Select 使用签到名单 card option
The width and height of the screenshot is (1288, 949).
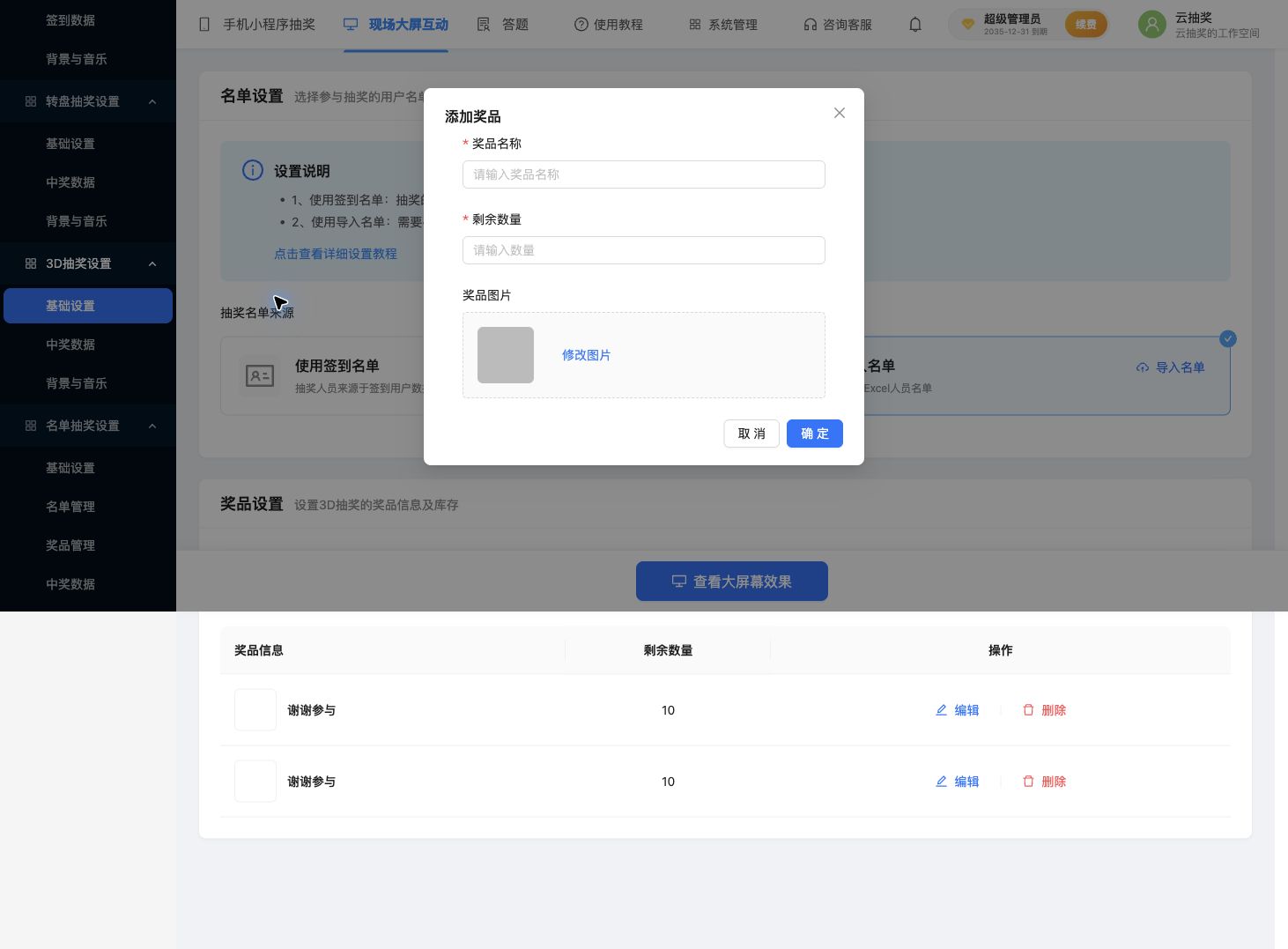[x=322, y=375]
